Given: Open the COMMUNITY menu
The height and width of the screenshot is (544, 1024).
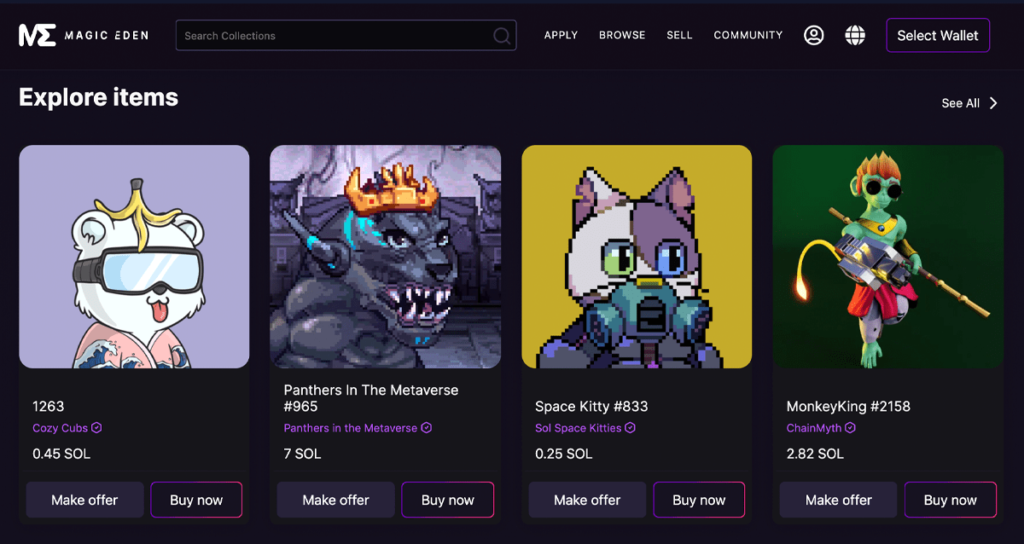Looking at the screenshot, I should point(748,35).
